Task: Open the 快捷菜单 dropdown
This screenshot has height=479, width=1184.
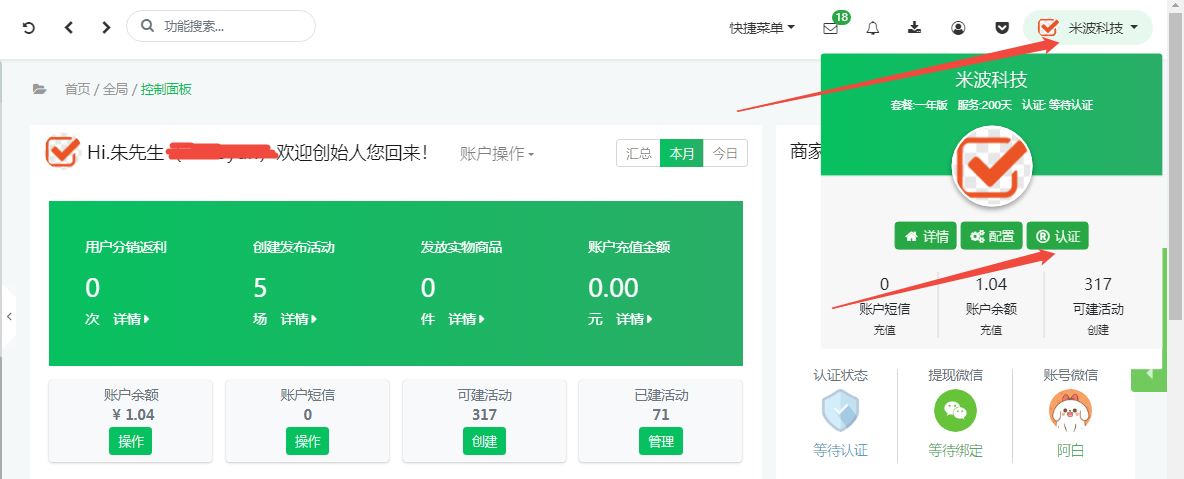Action: [x=762, y=28]
